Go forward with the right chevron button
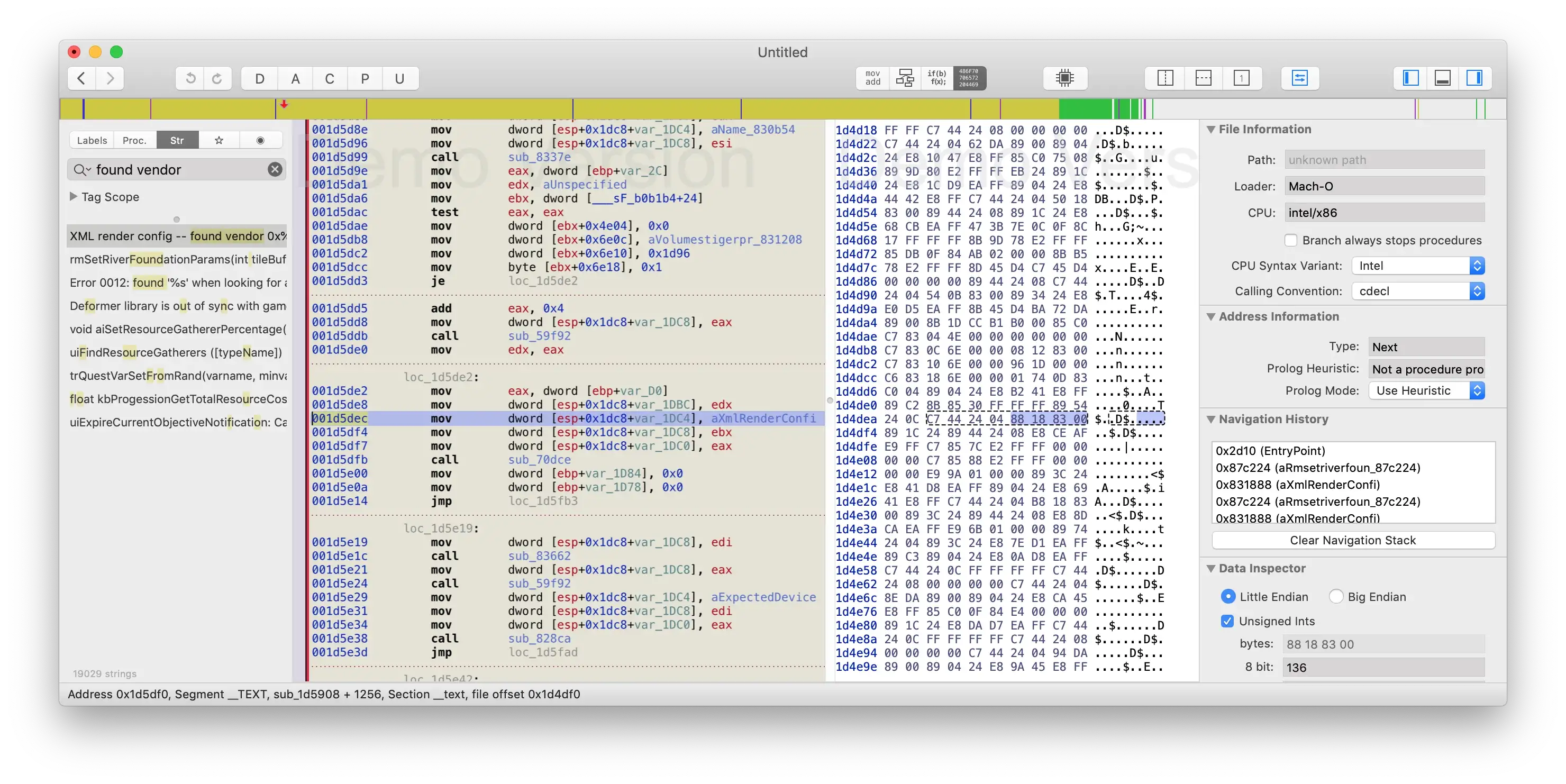This screenshot has width=1566, height=784. 110,78
